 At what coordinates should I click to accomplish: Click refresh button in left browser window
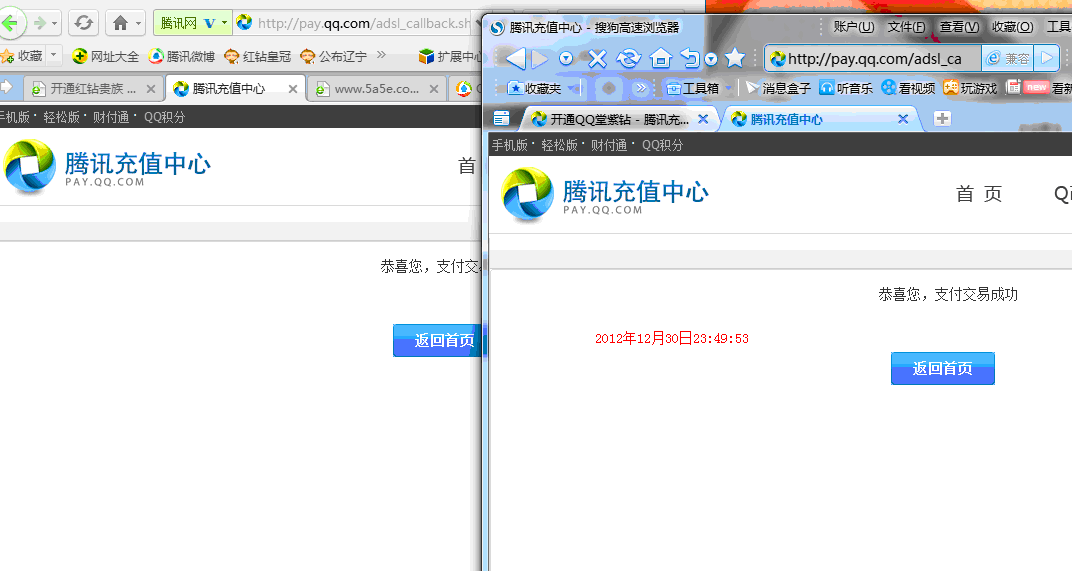coord(83,23)
